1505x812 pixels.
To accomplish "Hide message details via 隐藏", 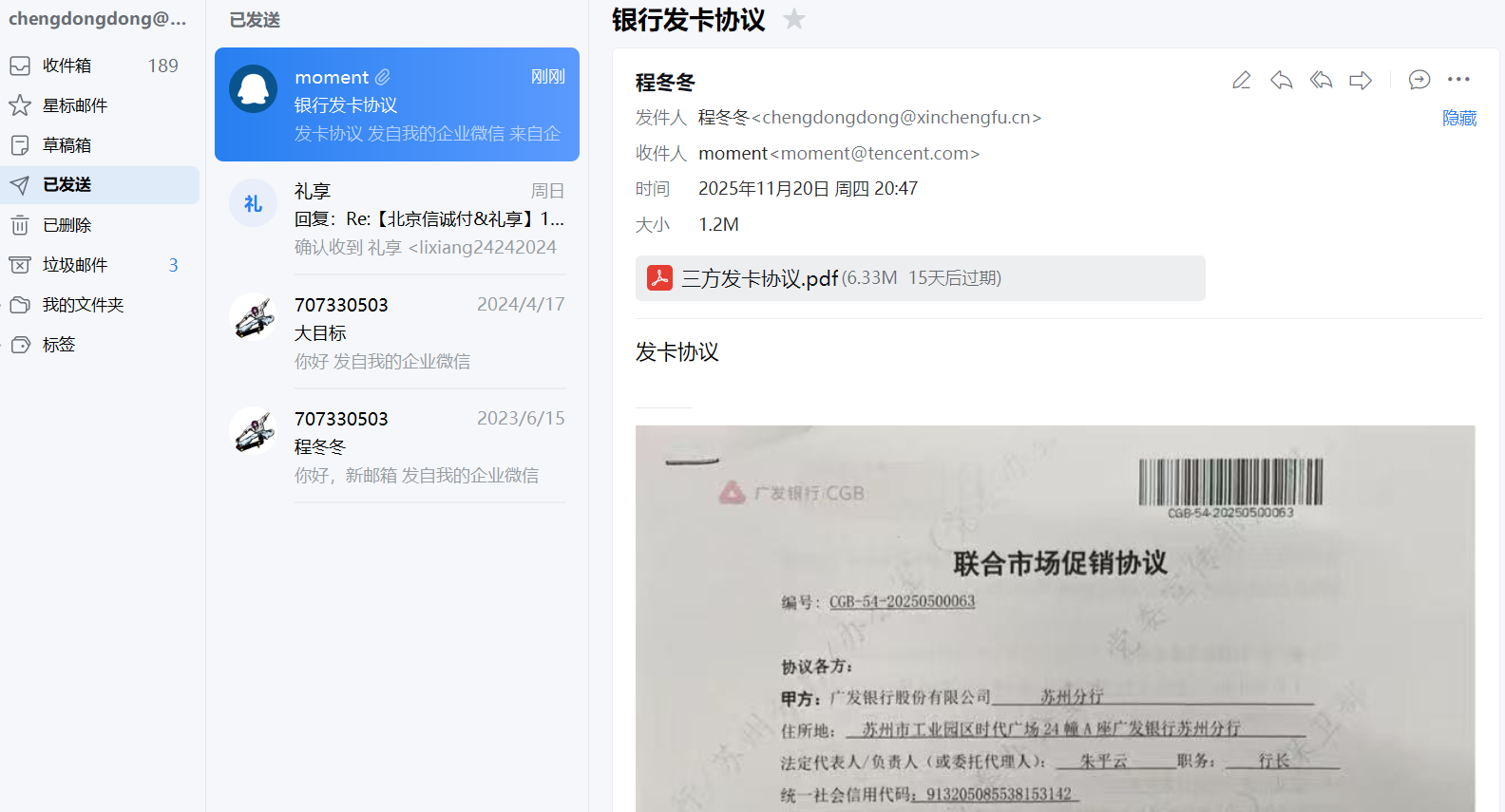I will (1459, 118).
